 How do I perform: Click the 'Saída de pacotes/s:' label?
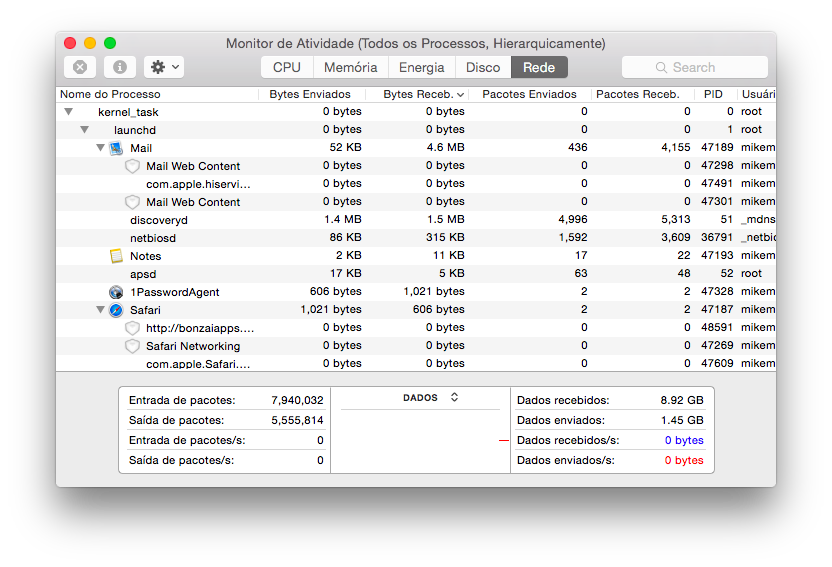coord(181,461)
